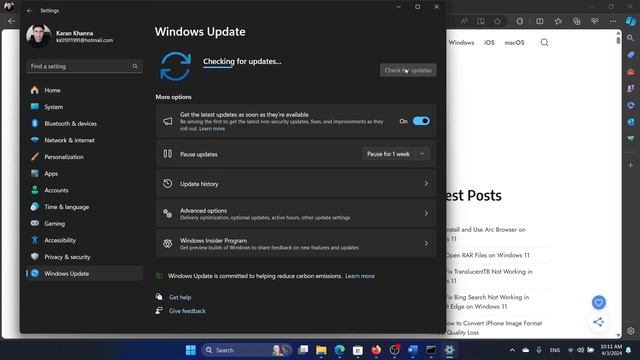Open Windows menu item on browser page
This screenshot has height=360, width=640.
coord(461,42)
